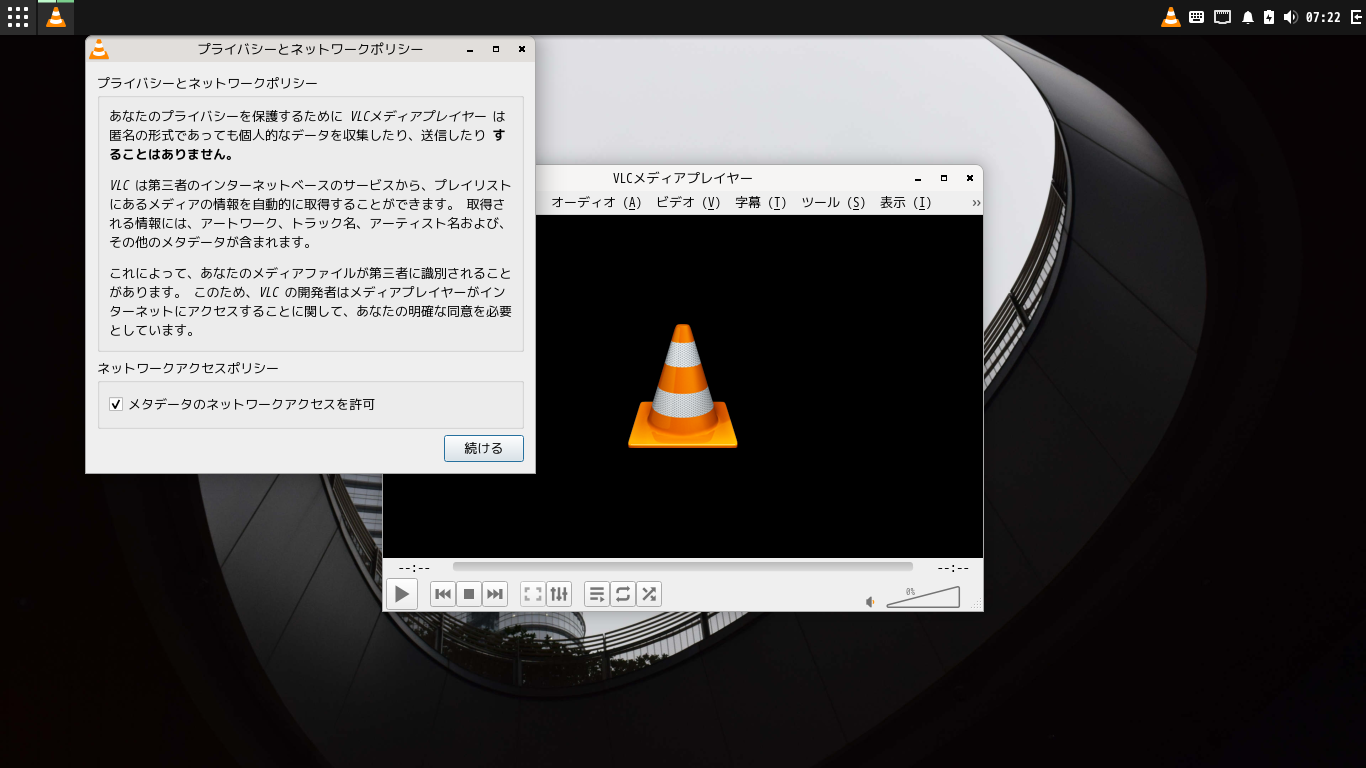Open the 表示(I) menu

(906, 203)
